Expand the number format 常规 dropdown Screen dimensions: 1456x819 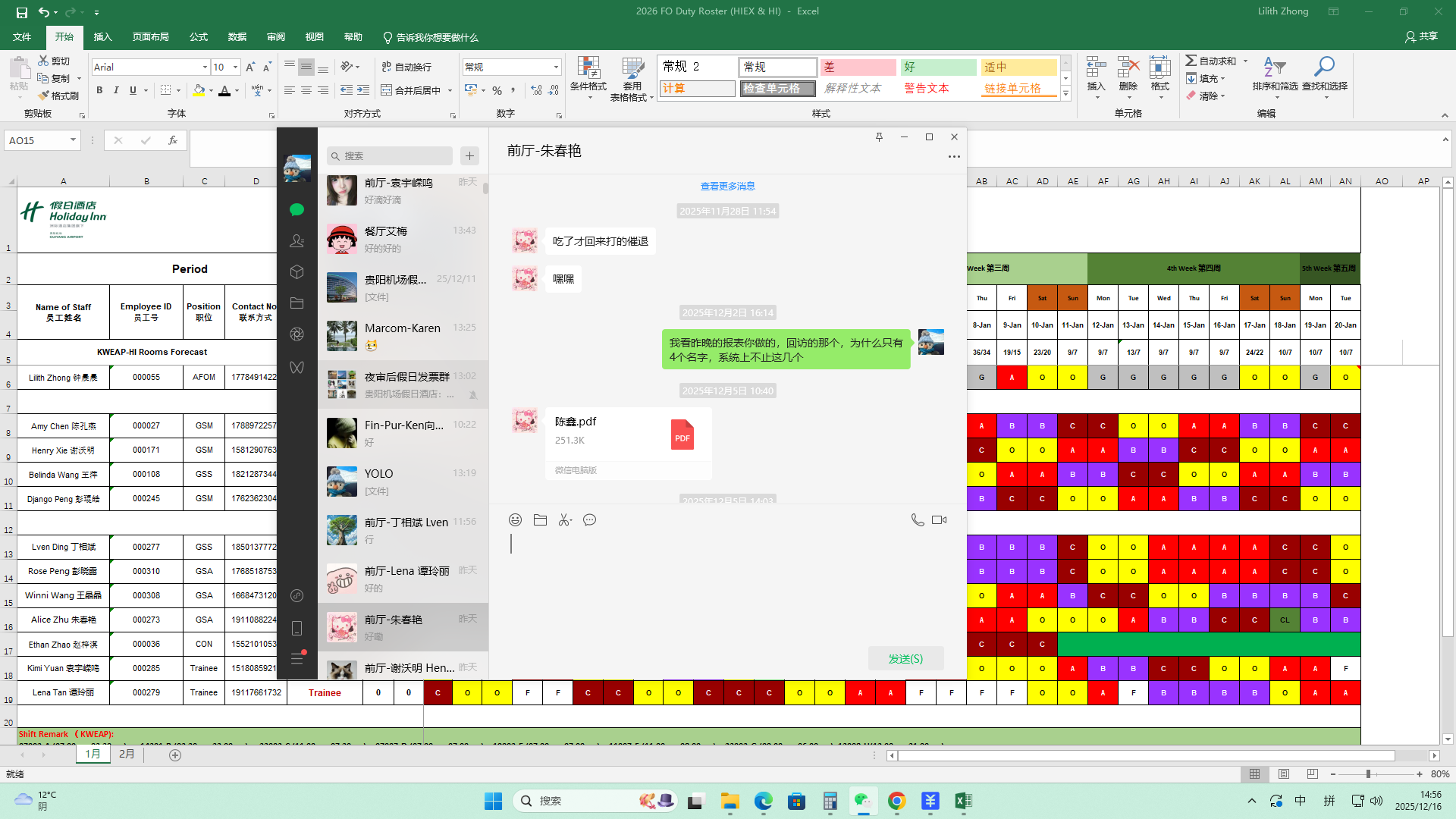tap(556, 67)
